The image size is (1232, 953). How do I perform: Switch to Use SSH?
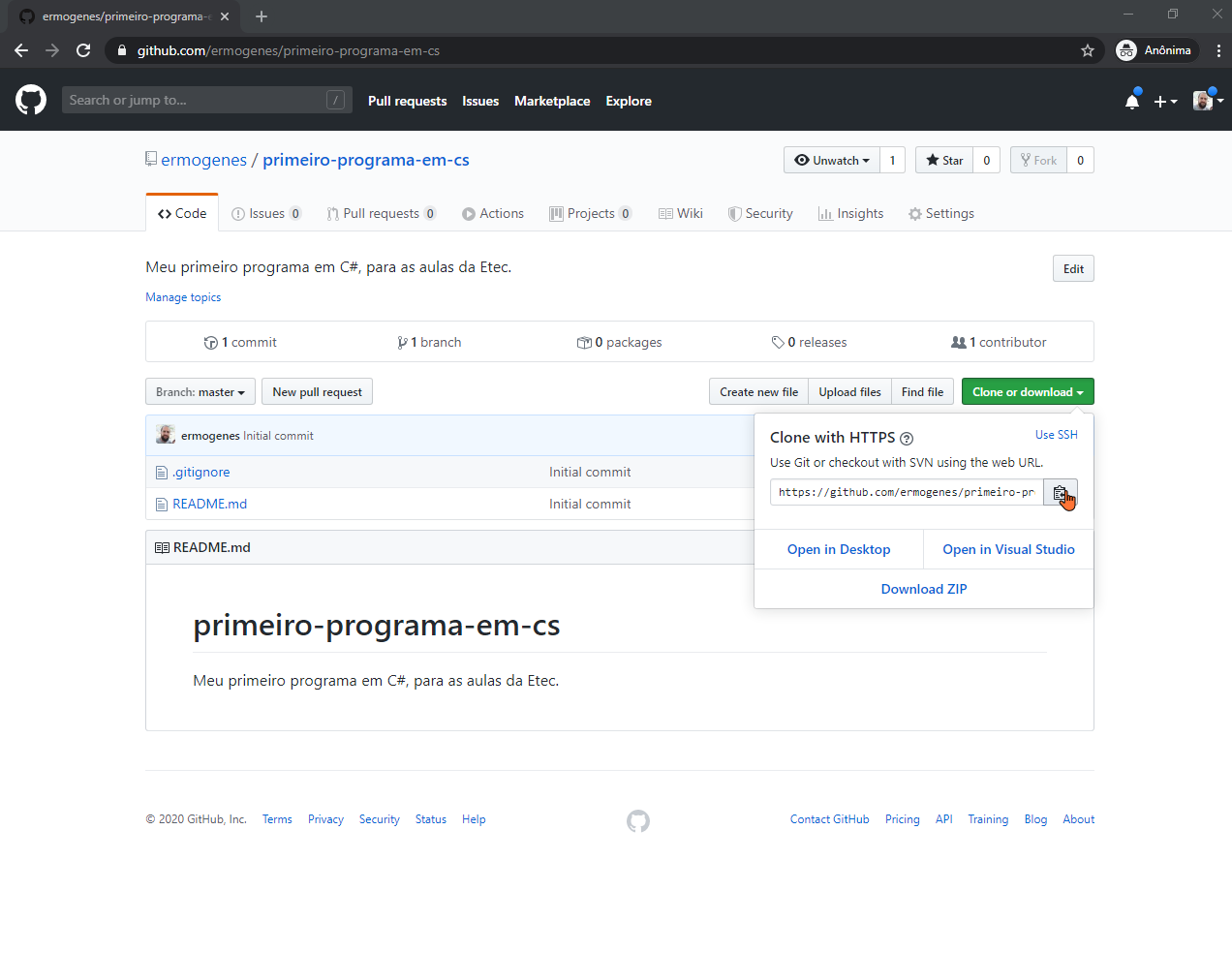1057,435
